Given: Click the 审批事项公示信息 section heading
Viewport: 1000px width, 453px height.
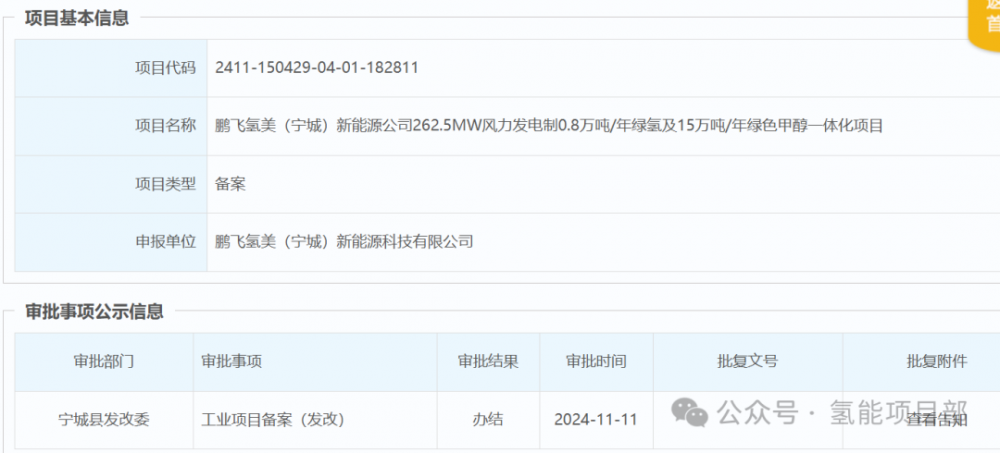Looking at the screenshot, I should click(94, 311).
